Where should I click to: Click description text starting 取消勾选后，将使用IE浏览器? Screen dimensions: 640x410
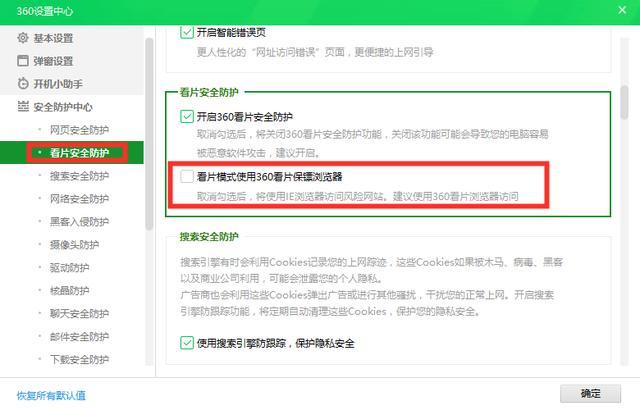[358, 196]
